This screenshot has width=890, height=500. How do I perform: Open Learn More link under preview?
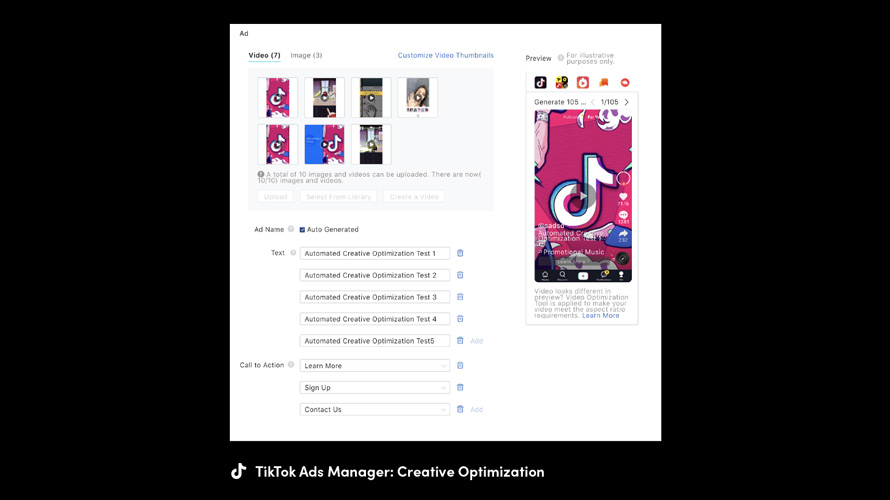tap(601, 316)
